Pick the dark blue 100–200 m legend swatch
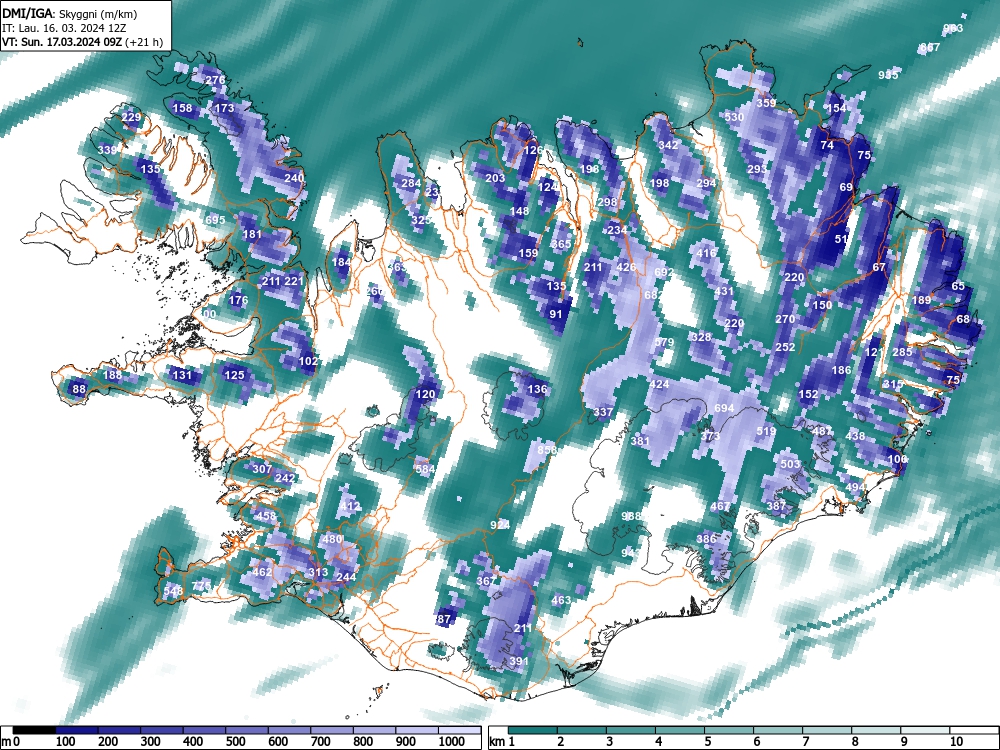Viewport: 1000px width, 750px height. coord(77,730)
